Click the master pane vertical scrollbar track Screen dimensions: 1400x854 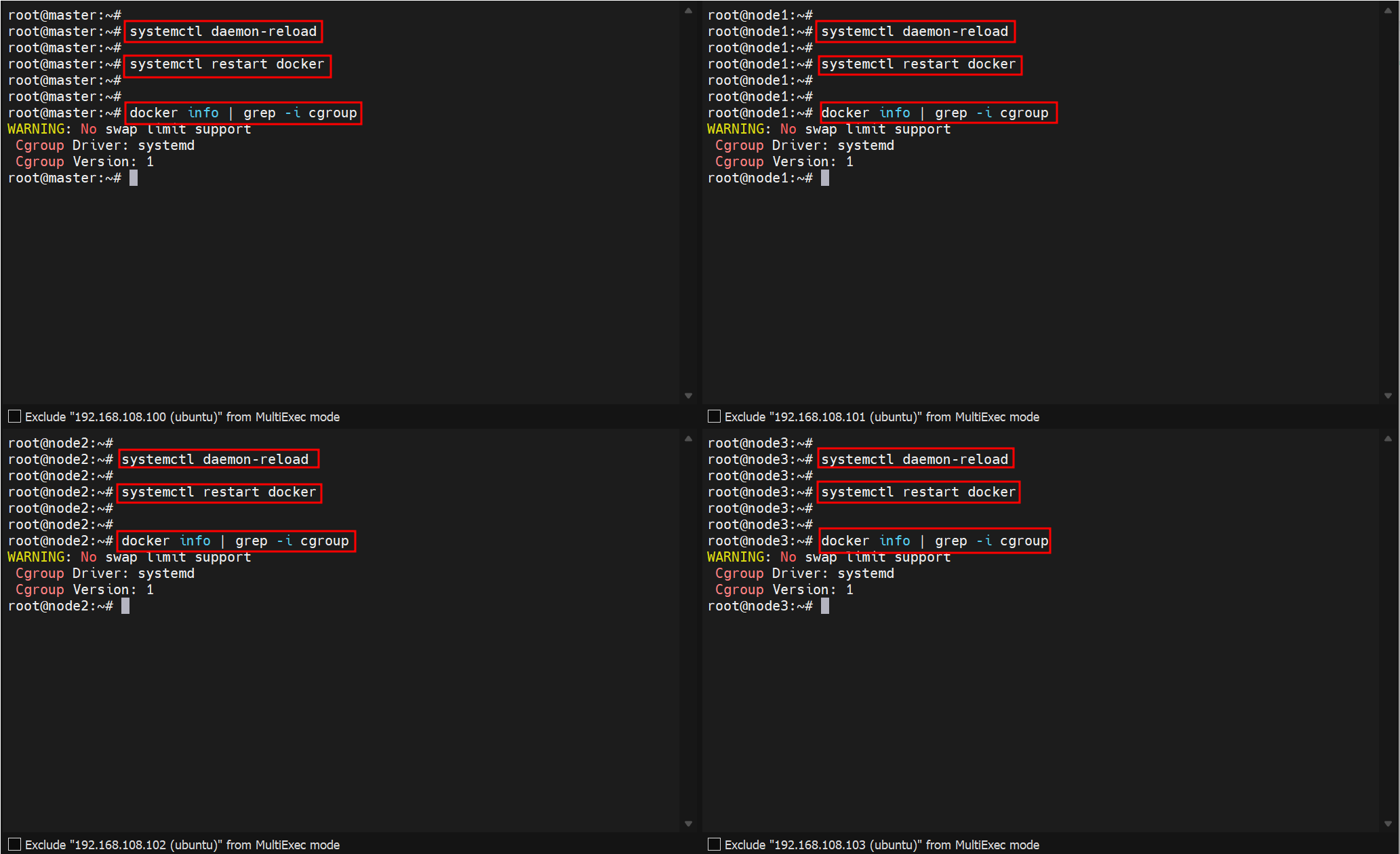point(688,203)
